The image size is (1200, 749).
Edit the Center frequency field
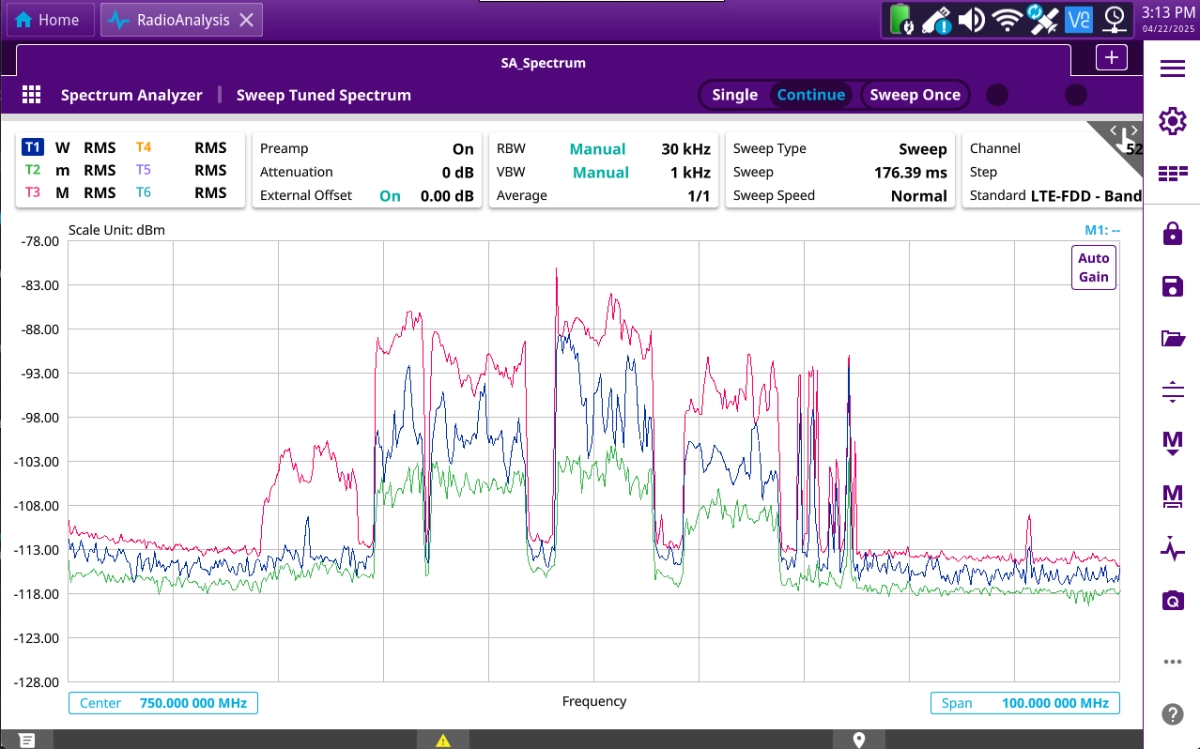click(x=163, y=703)
